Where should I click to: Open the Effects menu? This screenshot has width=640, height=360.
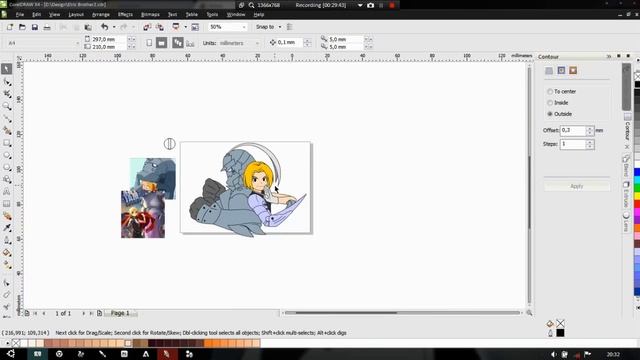point(125,14)
